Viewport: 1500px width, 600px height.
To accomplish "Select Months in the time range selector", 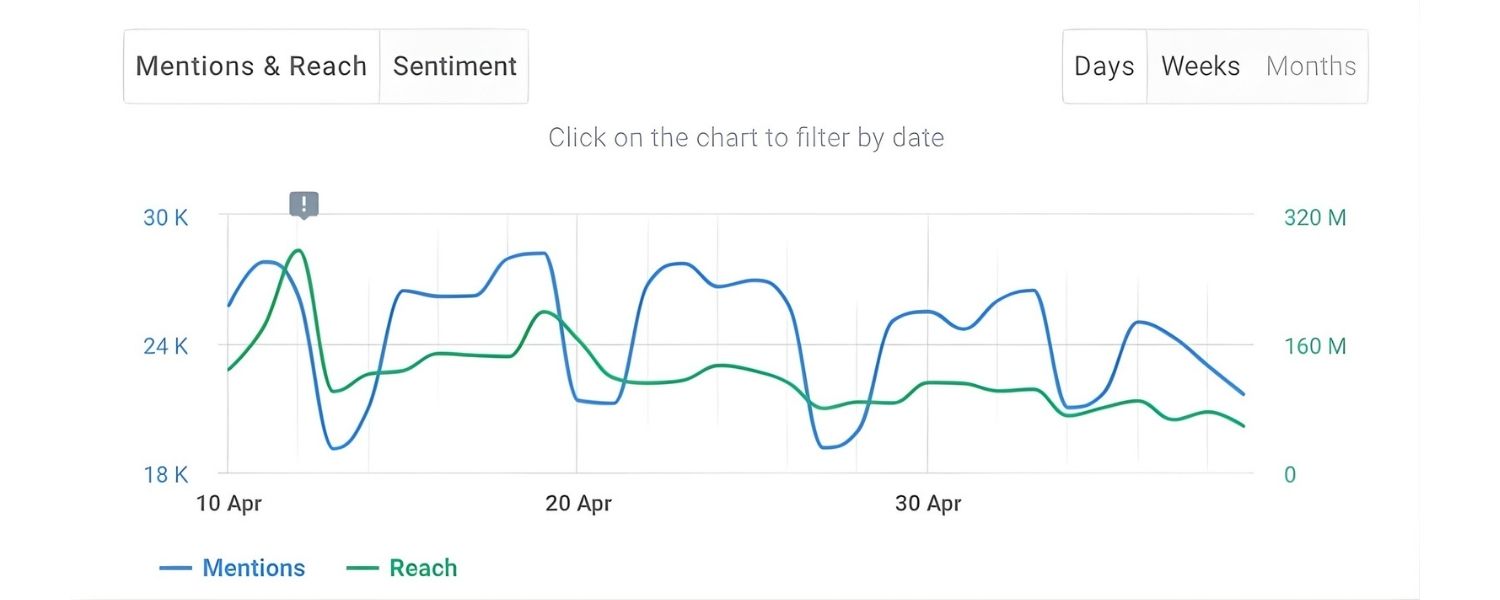I will tap(1311, 66).
